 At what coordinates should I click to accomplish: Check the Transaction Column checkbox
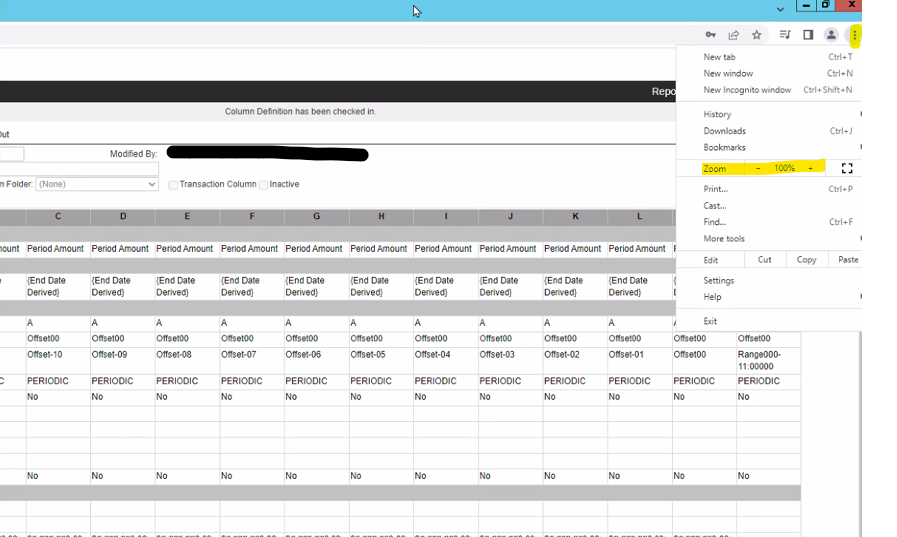pyautogui.click(x=173, y=185)
